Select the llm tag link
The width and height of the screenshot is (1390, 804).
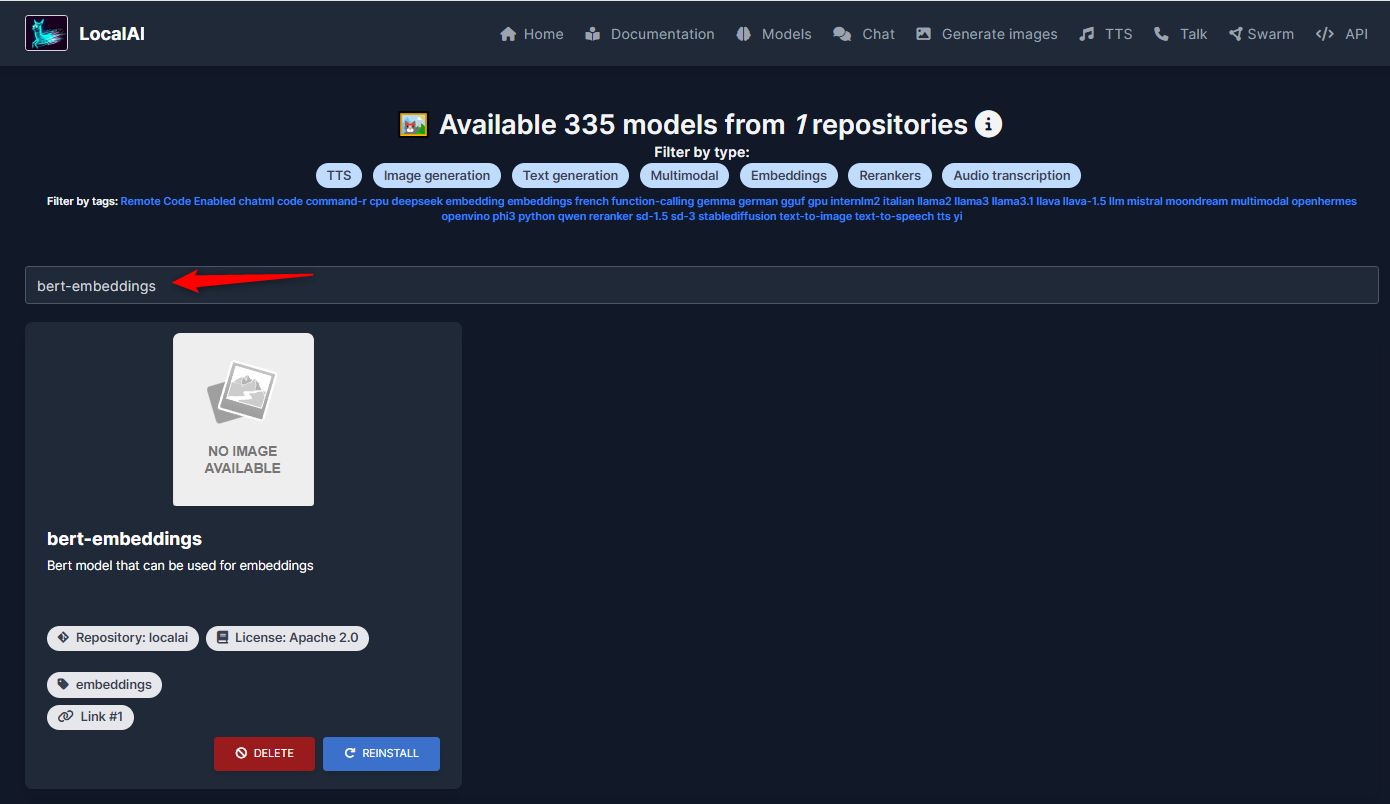click(x=1119, y=201)
